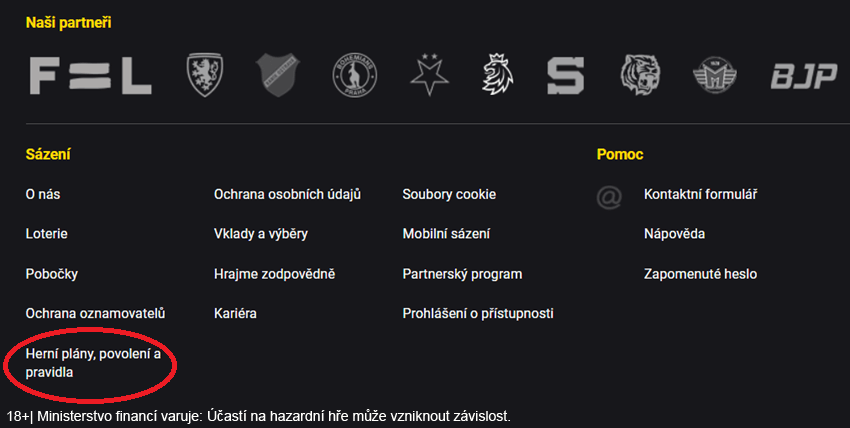Click the @ contact icon
The image size is (850, 428).
click(609, 197)
